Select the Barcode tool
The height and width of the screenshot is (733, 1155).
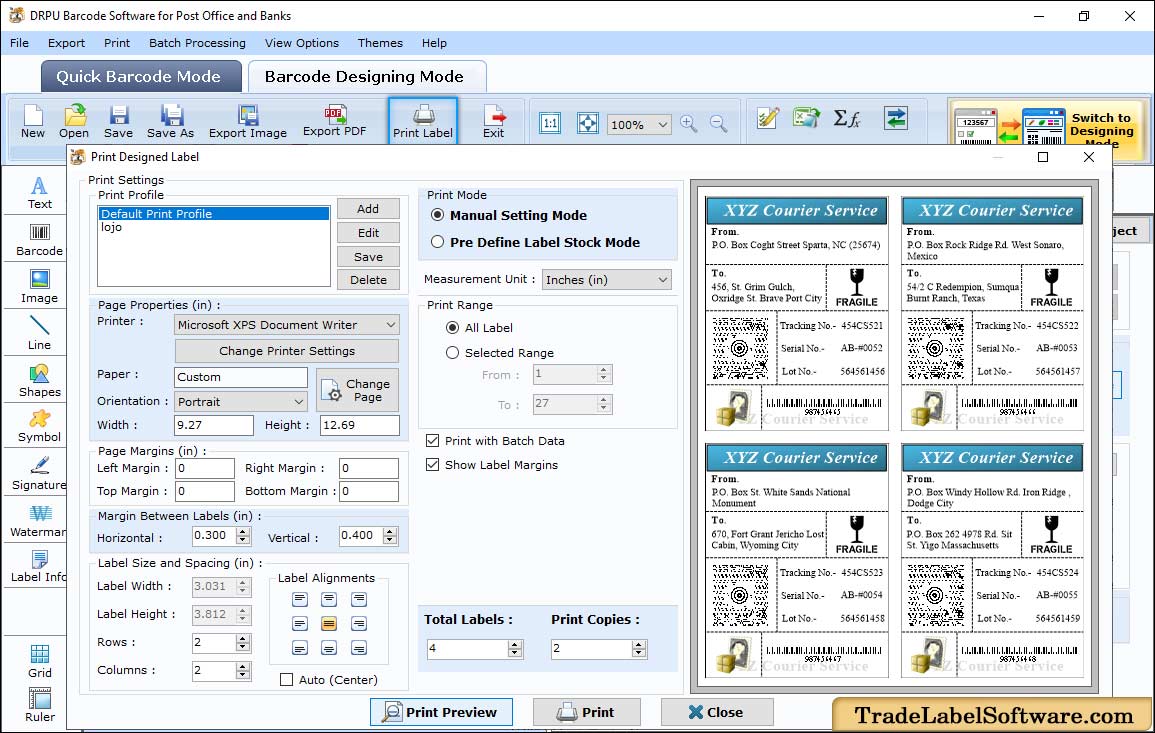[40, 240]
